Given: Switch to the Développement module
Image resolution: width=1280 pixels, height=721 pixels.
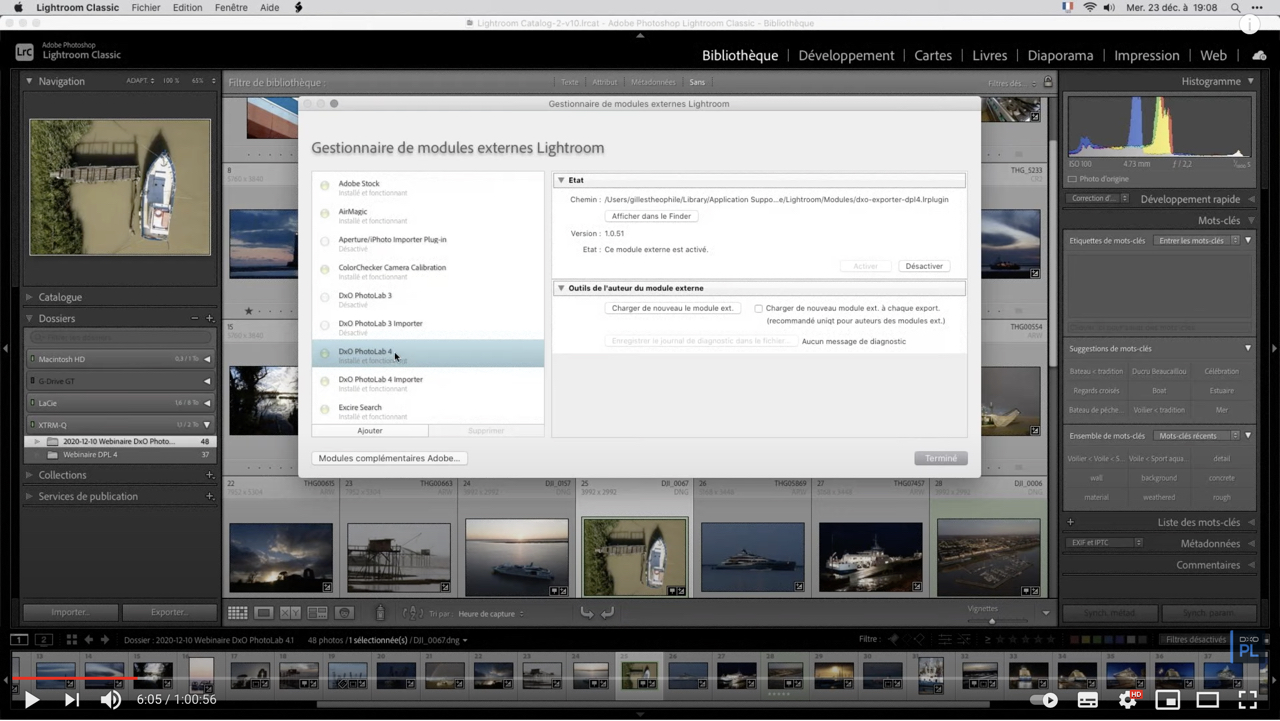Looking at the screenshot, I should click(846, 56).
